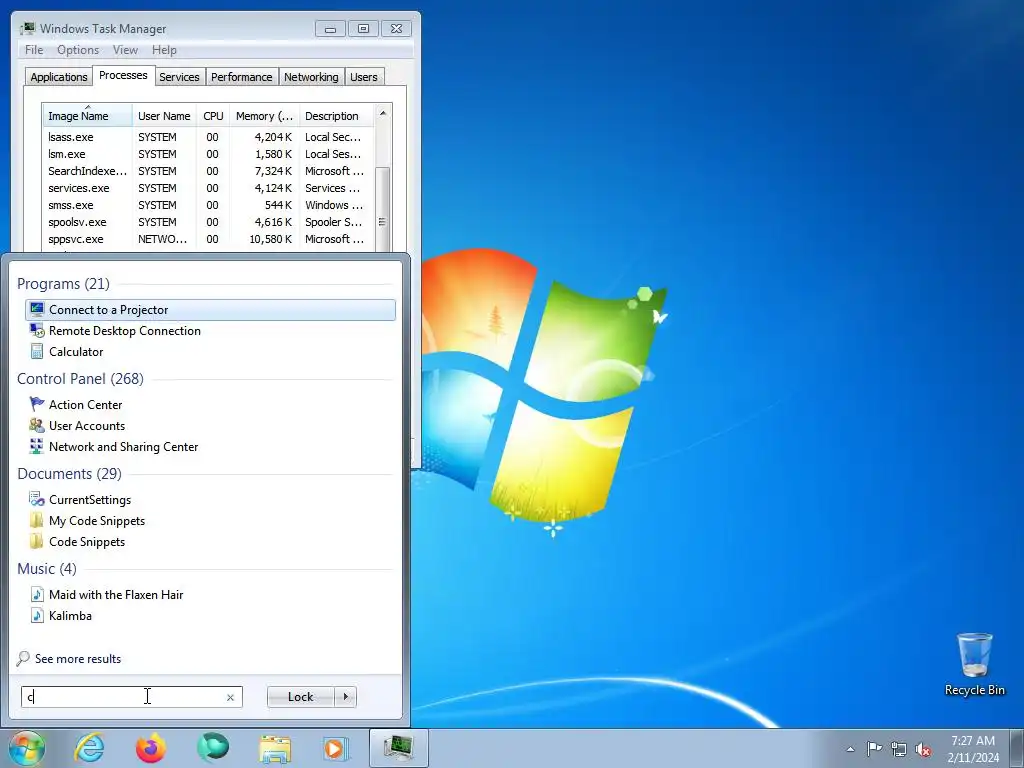Click the process list scroll up arrow

click(x=383, y=113)
